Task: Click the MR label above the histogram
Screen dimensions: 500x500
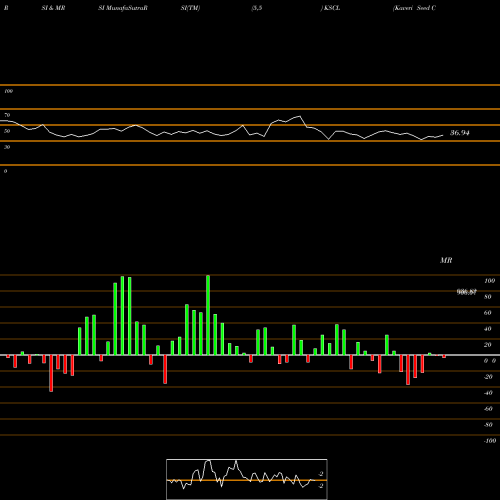Action: 446,260
